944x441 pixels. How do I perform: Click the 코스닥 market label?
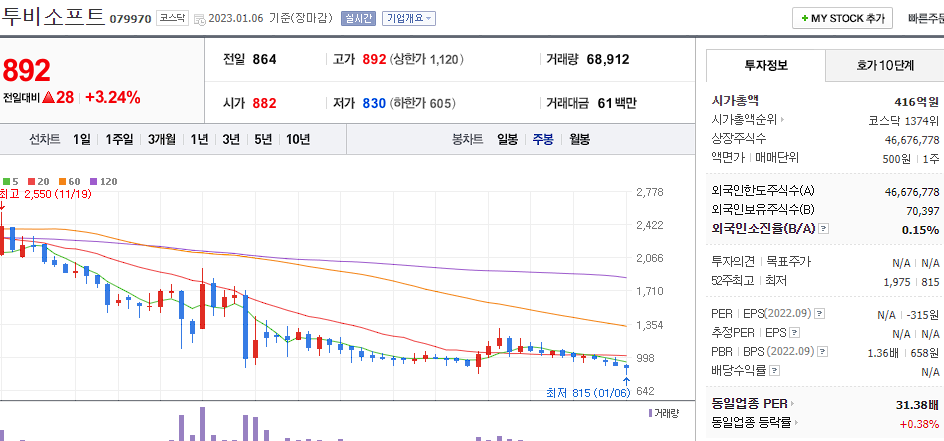172,18
